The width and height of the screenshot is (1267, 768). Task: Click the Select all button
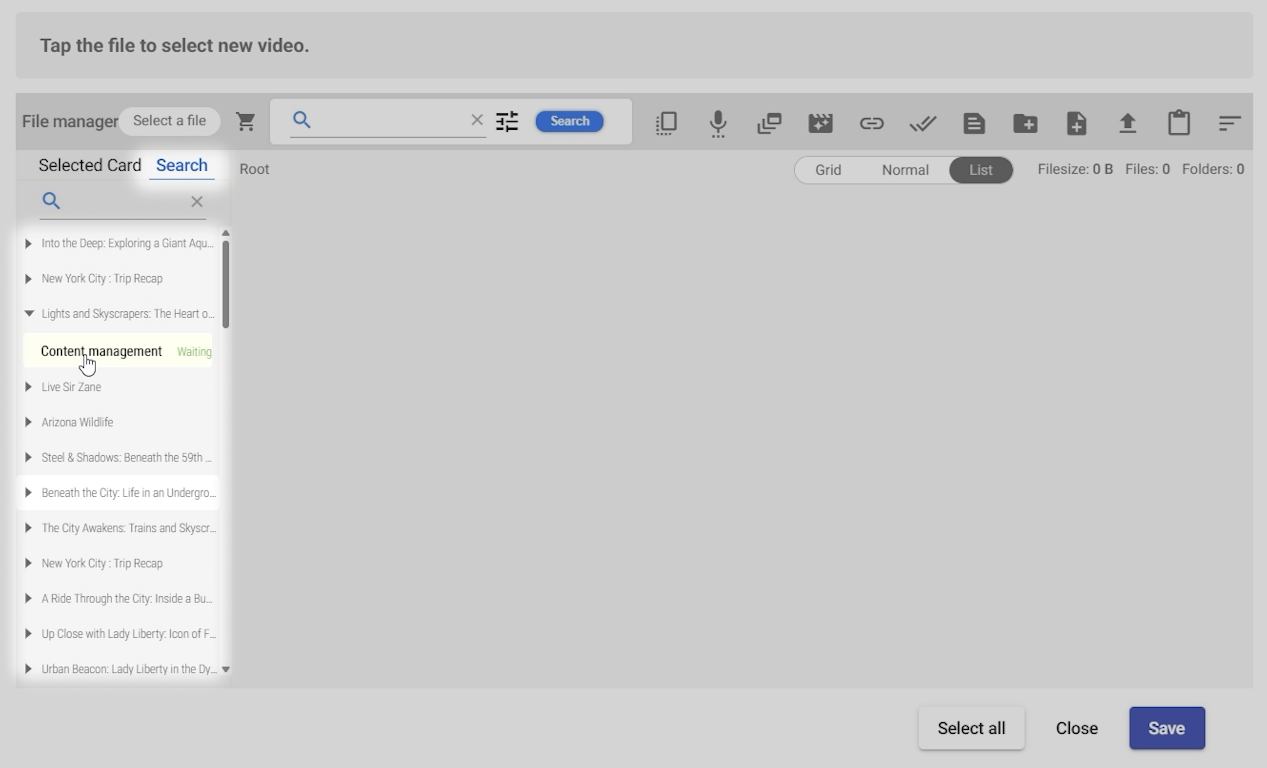tap(970, 728)
